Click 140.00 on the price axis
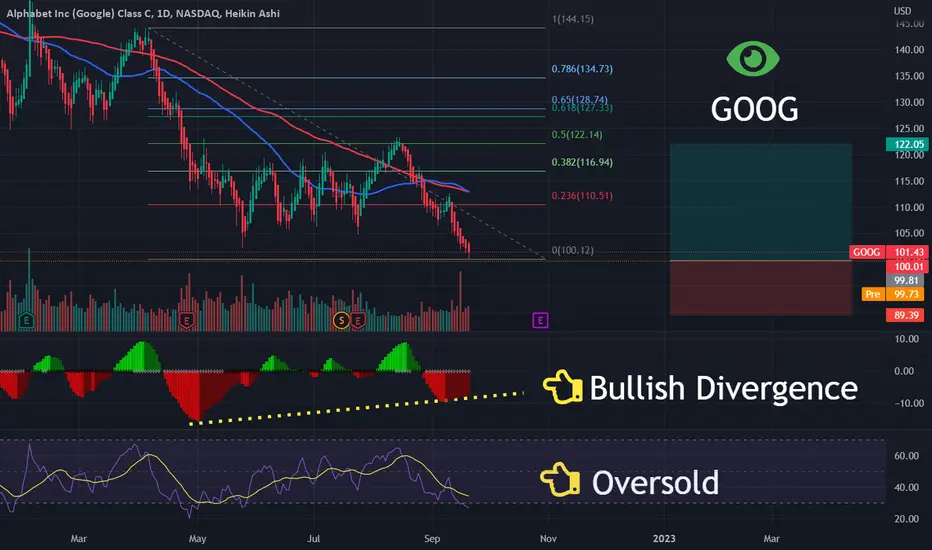932x550 pixels. click(x=909, y=50)
